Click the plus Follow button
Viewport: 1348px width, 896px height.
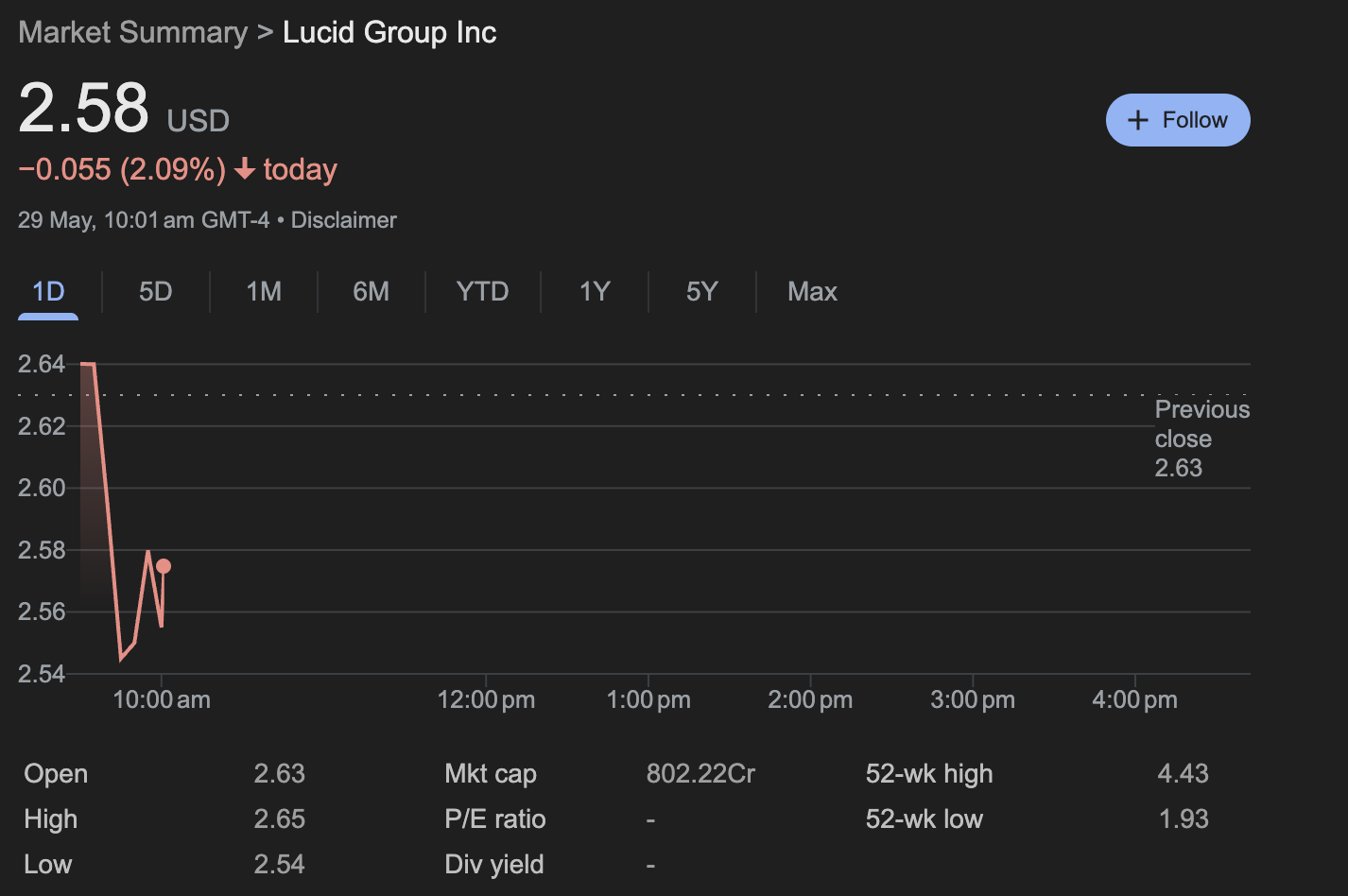coord(1178,120)
